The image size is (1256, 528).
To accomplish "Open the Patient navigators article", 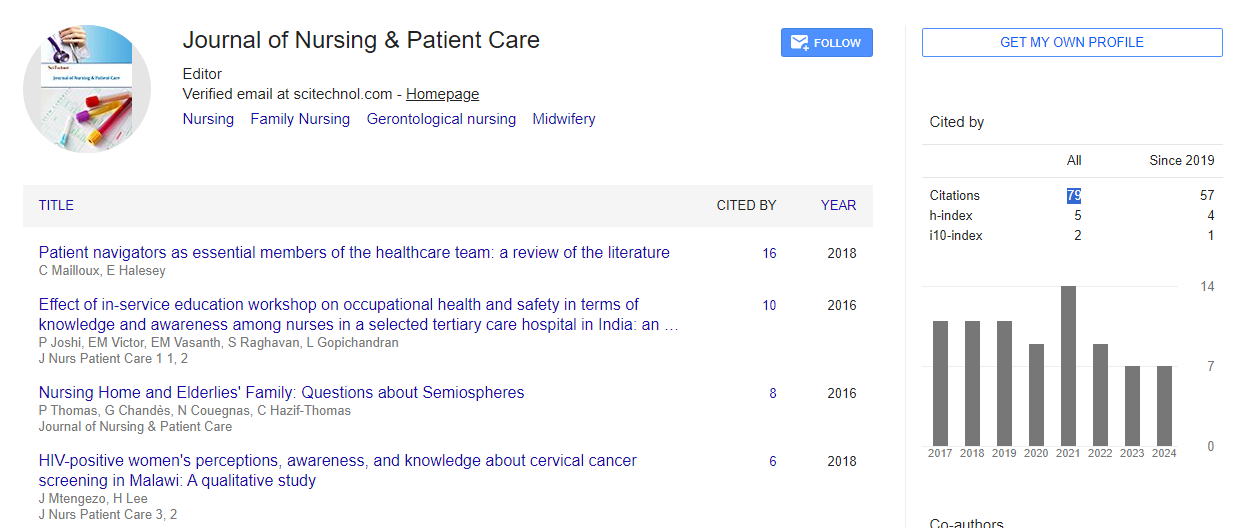I will 354,253.
